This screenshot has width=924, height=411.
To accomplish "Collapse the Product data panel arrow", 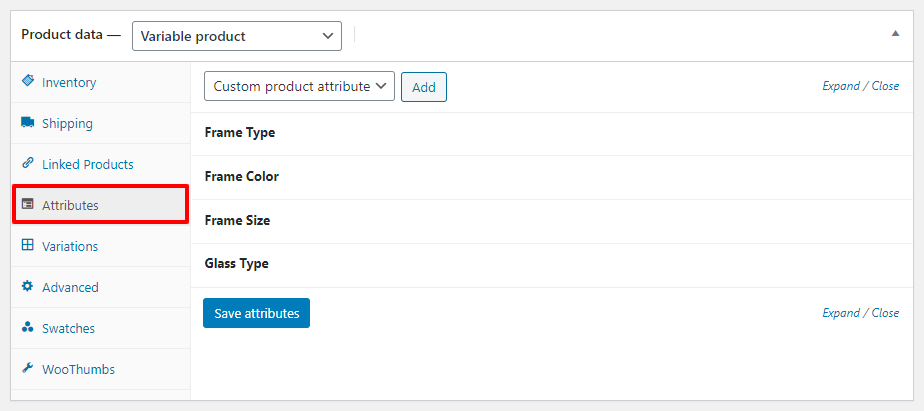I will pyautogui.click(x=895, y=33).
